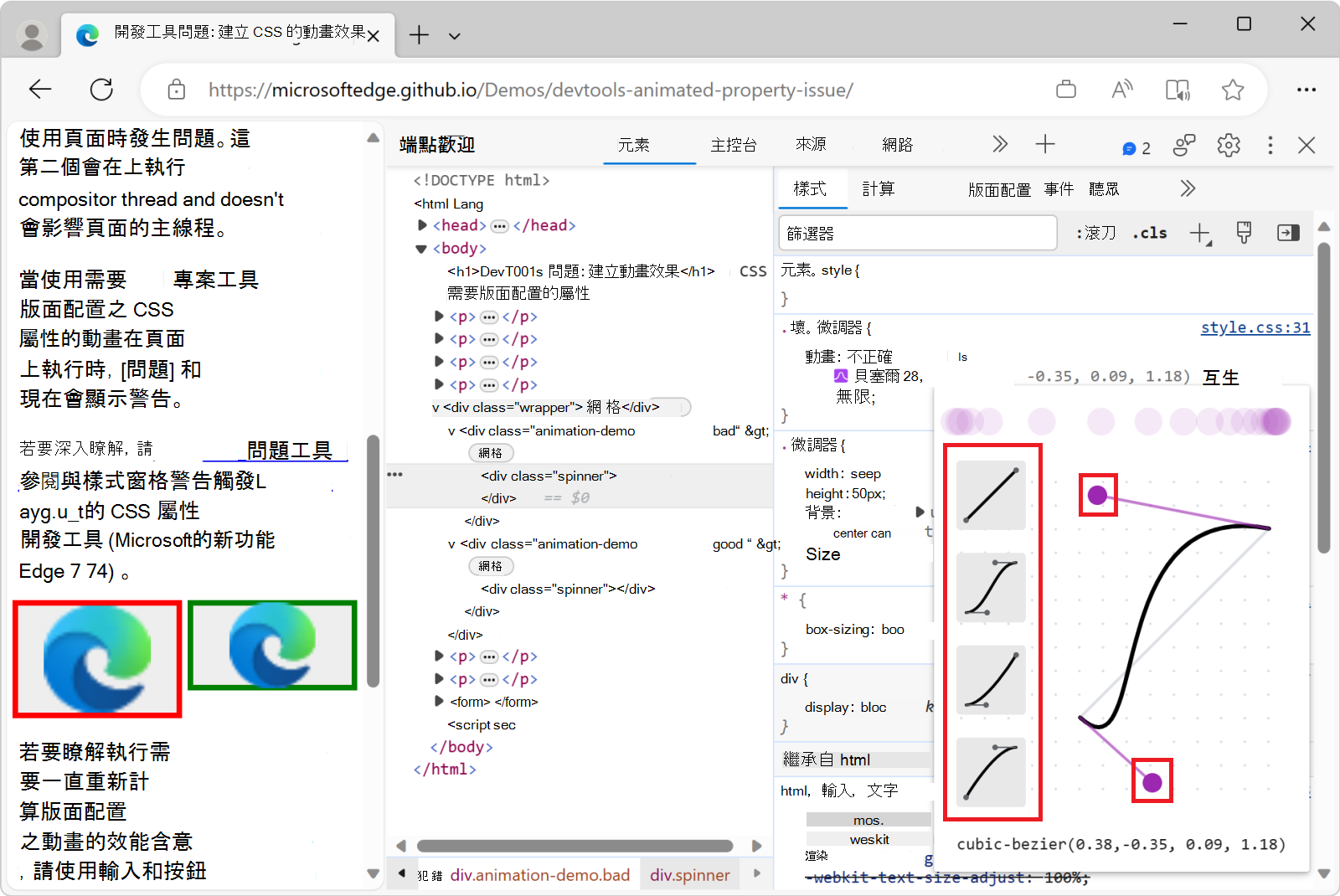Select the ease-in-out easing preset

[x=992, y=587]
